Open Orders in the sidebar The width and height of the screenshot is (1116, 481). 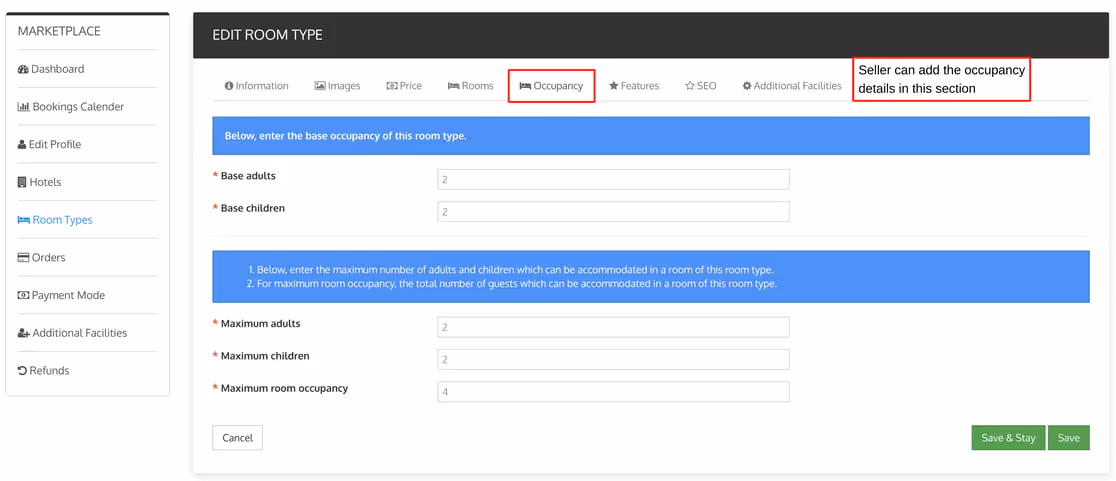click(x=42, y=258)
